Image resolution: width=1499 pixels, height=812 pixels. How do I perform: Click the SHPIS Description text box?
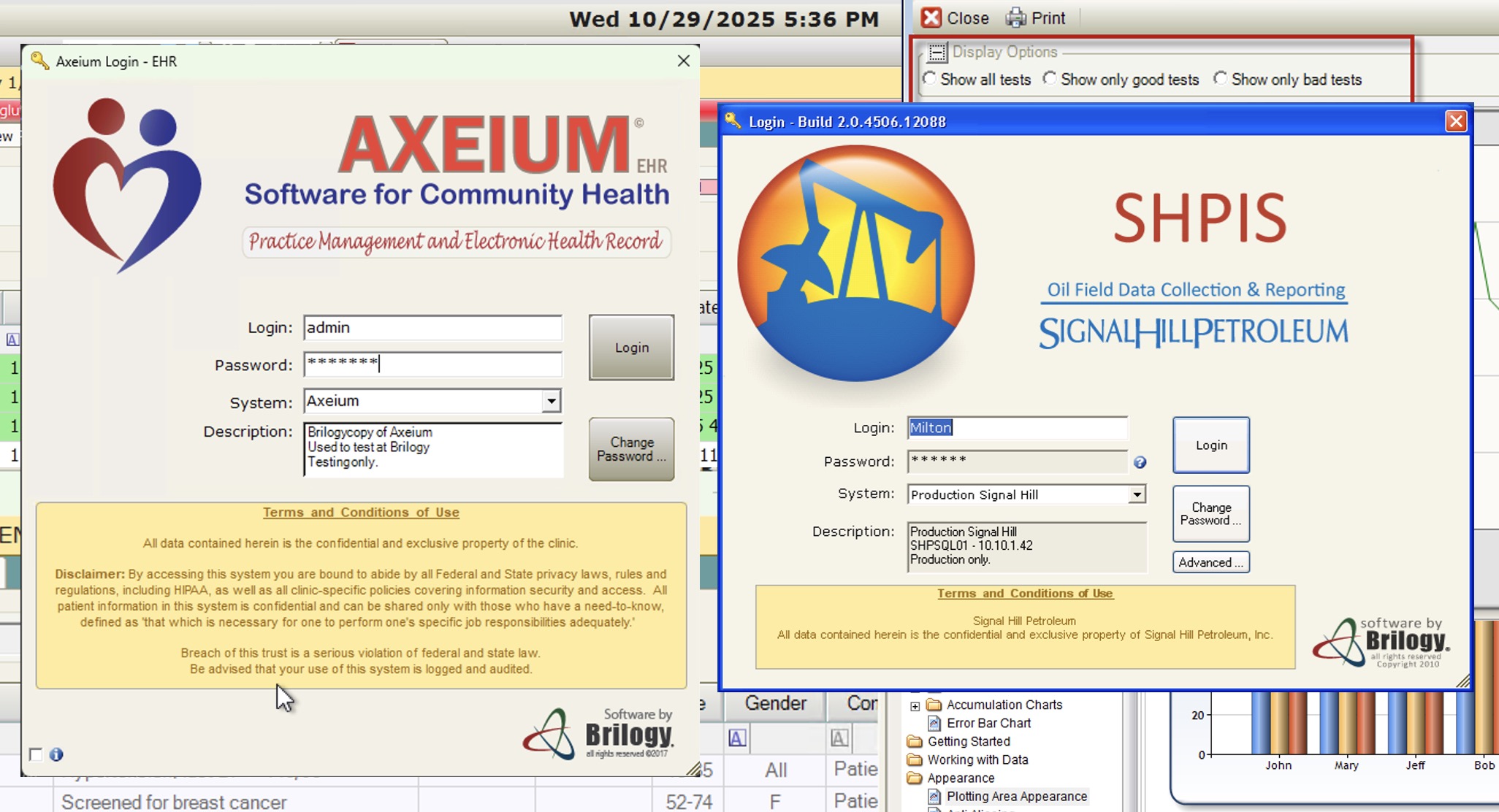click(1026, 547)
